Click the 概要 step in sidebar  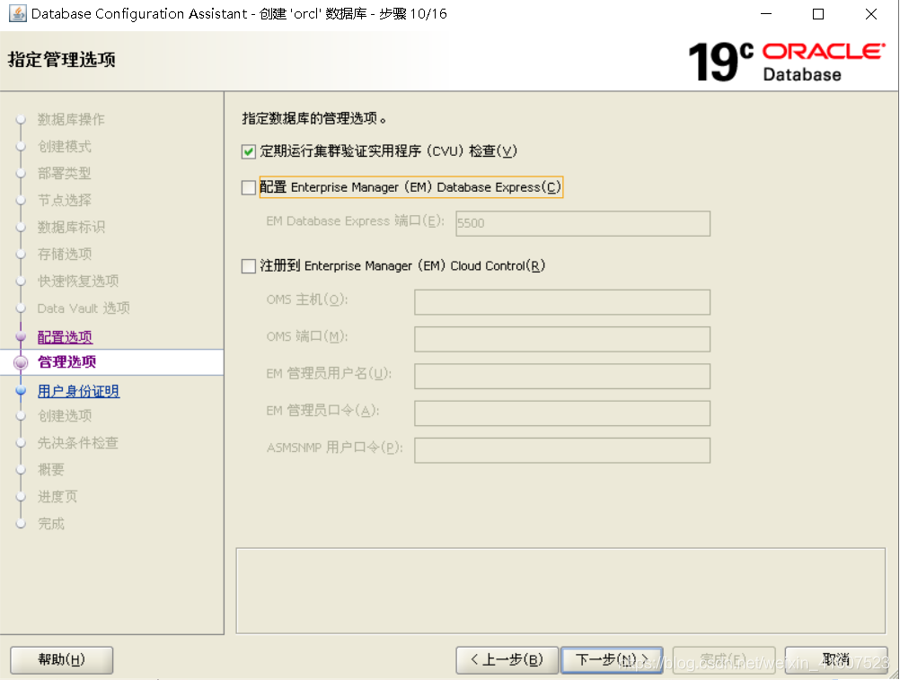click(51, 470)
